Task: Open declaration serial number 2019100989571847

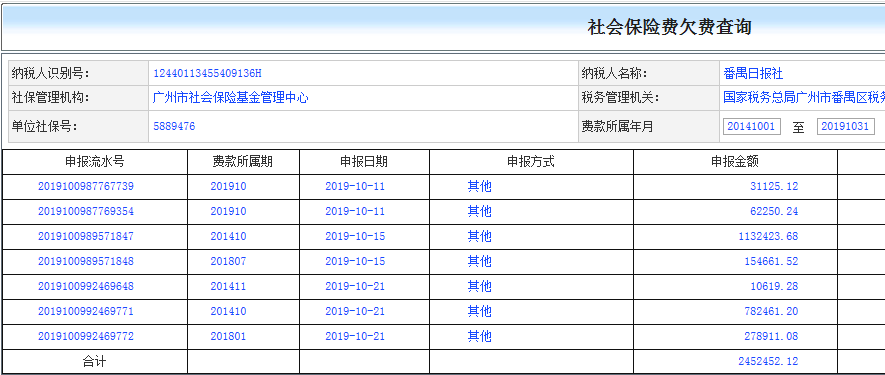Action: point(86,236)
